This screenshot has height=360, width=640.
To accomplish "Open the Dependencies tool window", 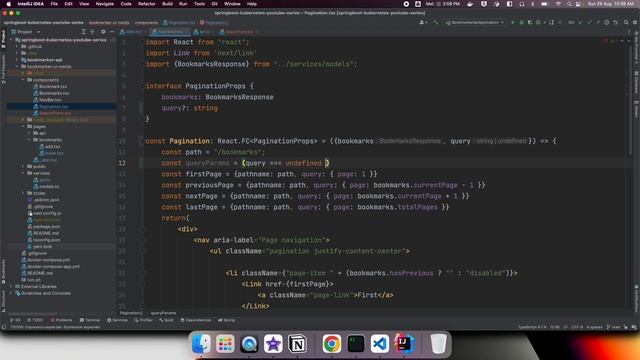I will tap(196, 320).
